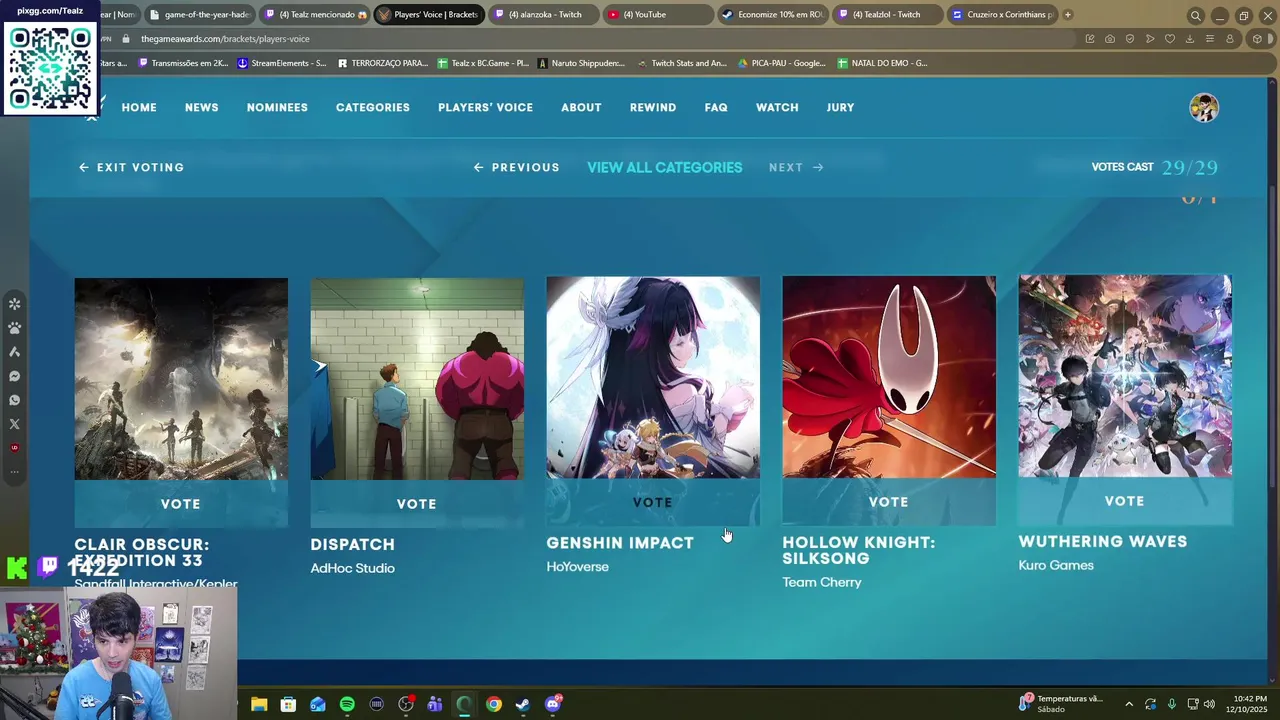Open Microsoft Teams from the taskbar
The image size is (1280, 720).
click(435, 704)
